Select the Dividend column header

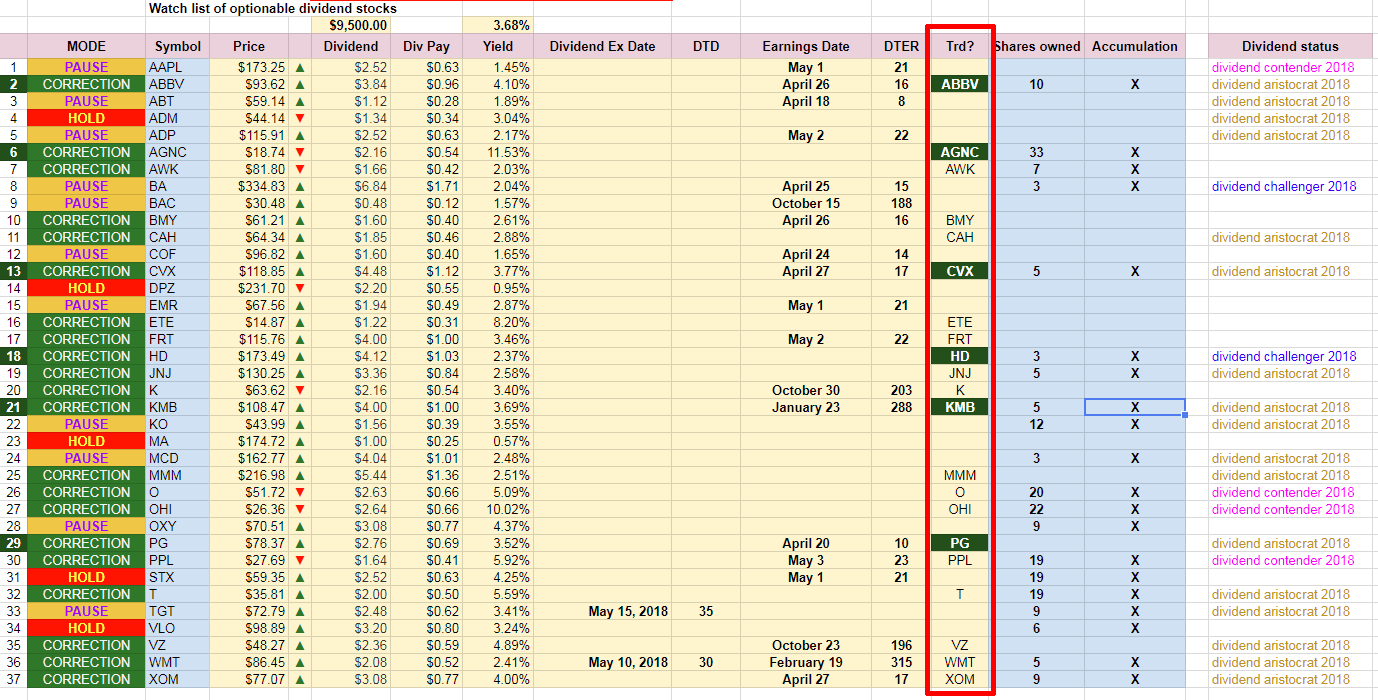click(351, 46)
